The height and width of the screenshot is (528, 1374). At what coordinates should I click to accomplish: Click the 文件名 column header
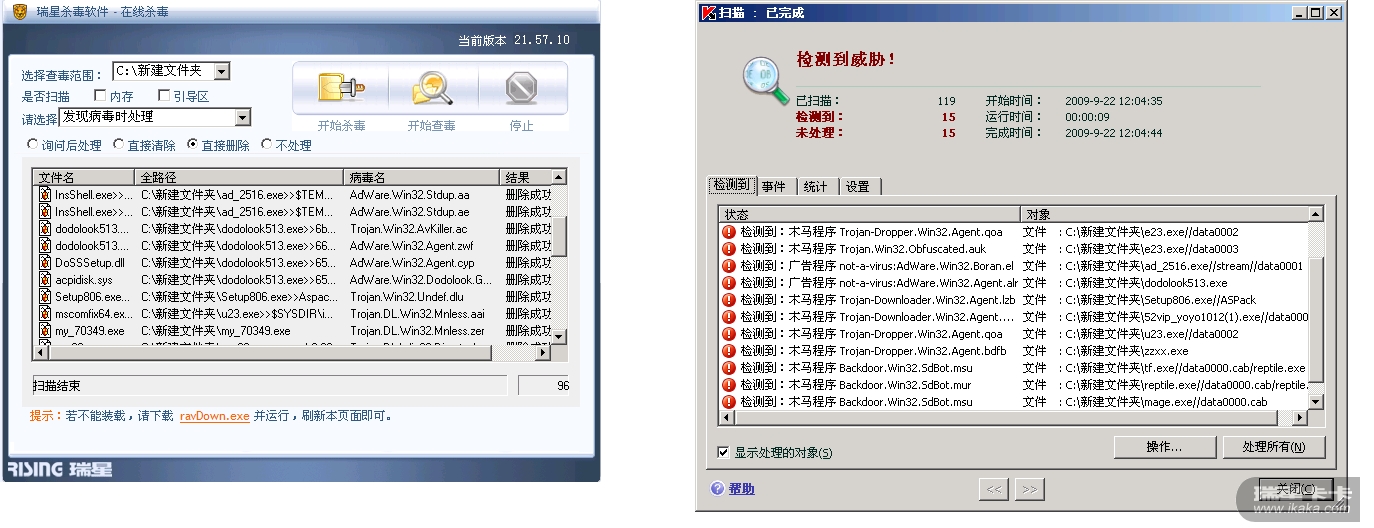click(x=83, y=177)
